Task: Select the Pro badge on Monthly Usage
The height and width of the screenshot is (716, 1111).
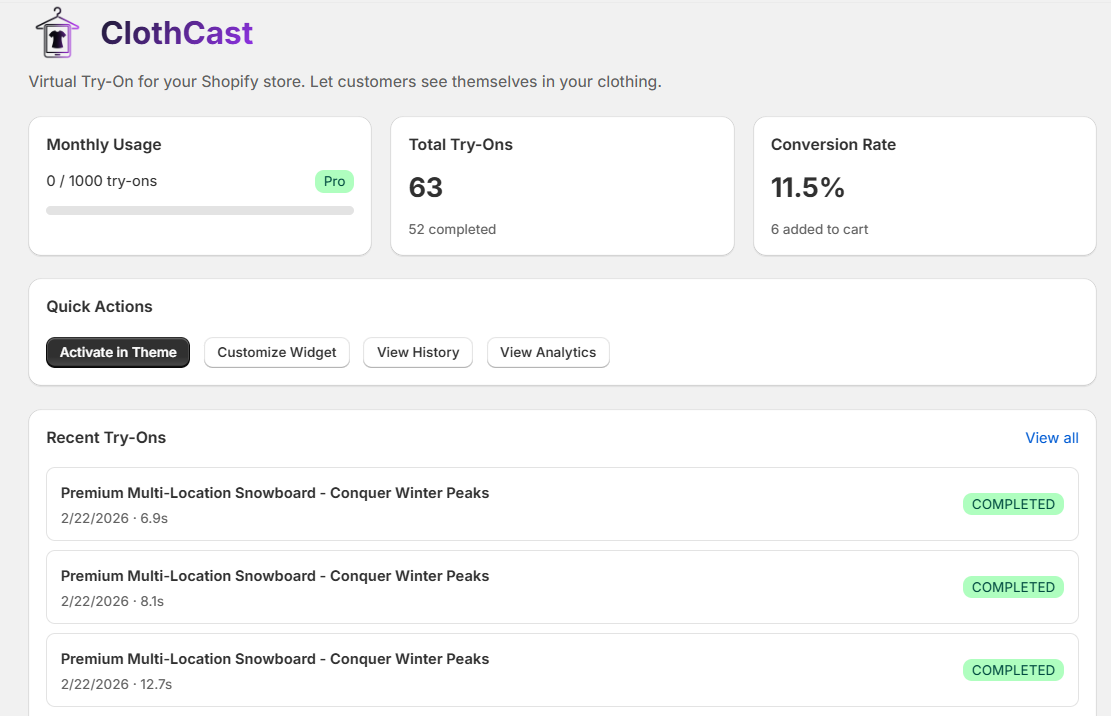Action: (x=334, y=181)
